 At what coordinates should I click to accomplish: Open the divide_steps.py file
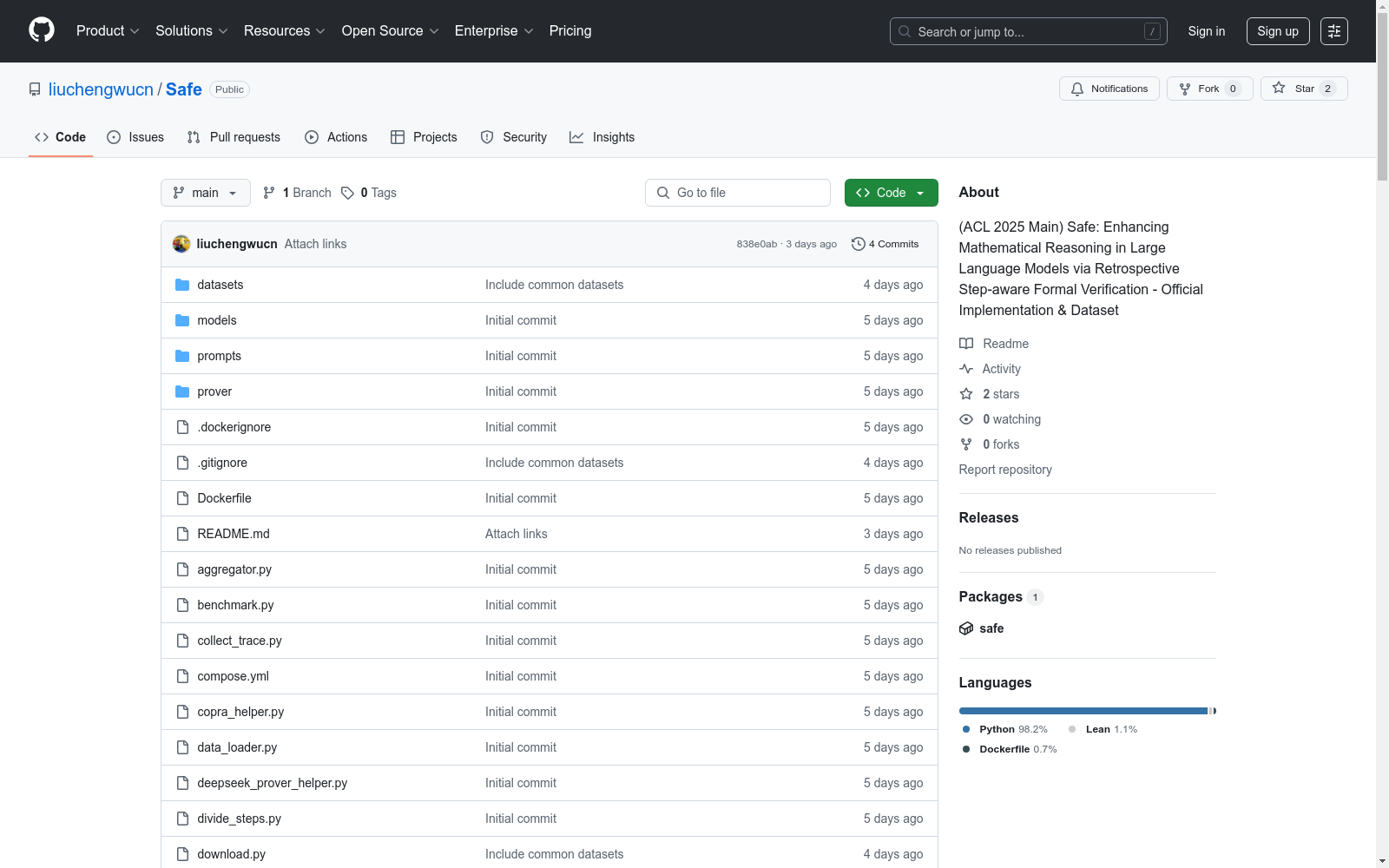point(240,819)
